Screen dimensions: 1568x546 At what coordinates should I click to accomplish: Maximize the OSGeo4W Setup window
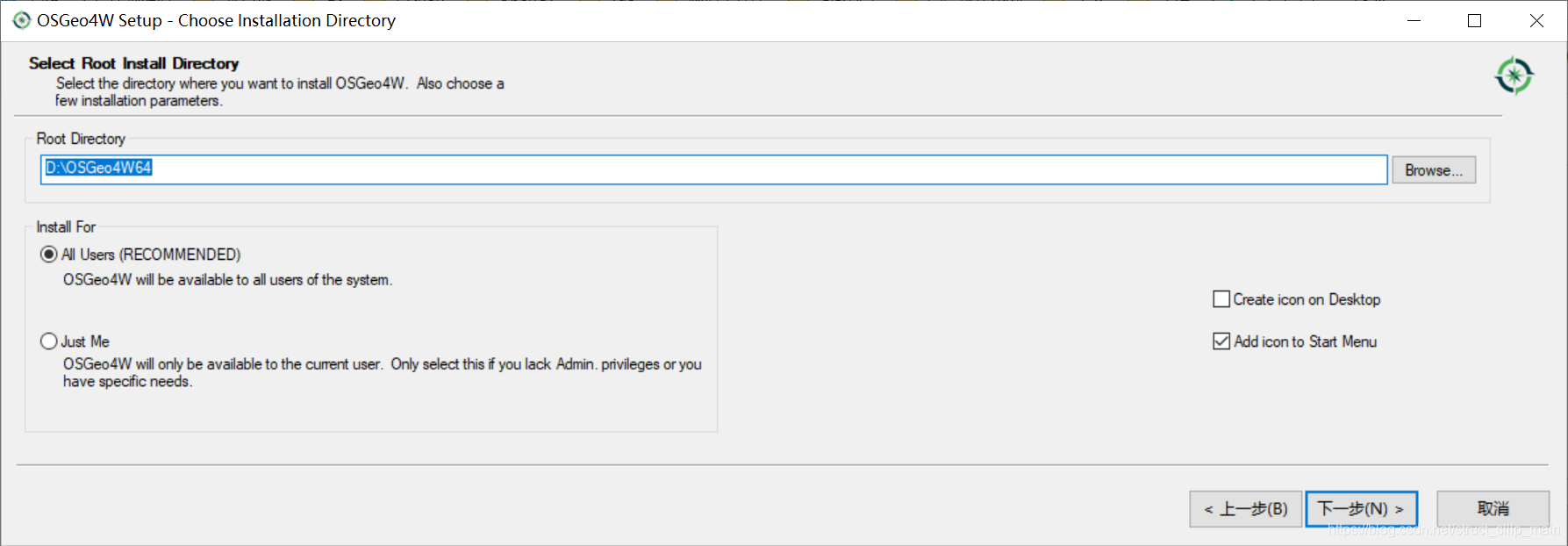pos(1475,20)
